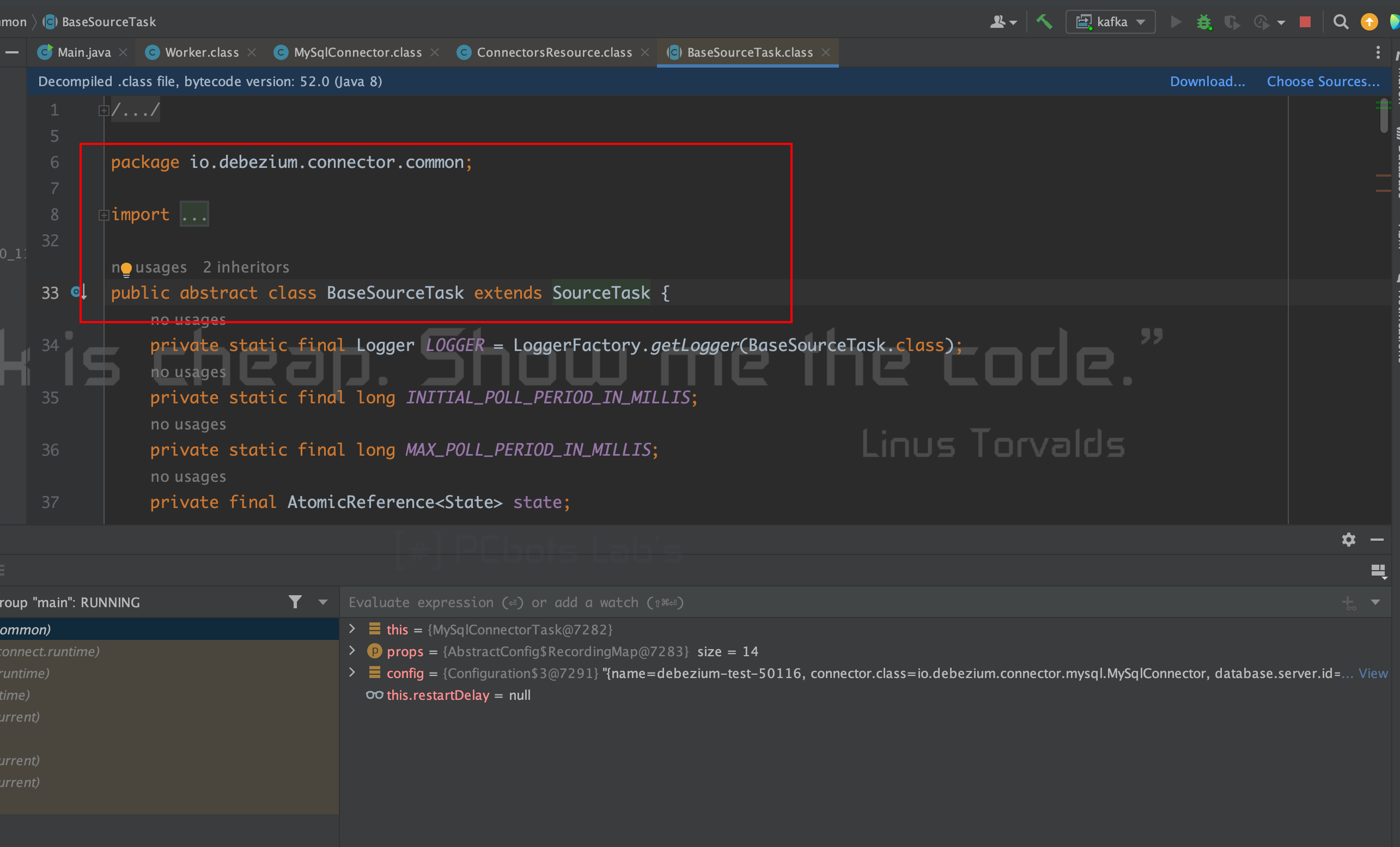The image size is (1400, 847).
Task: Click the Download... sources link
Action: point(1207,81)
